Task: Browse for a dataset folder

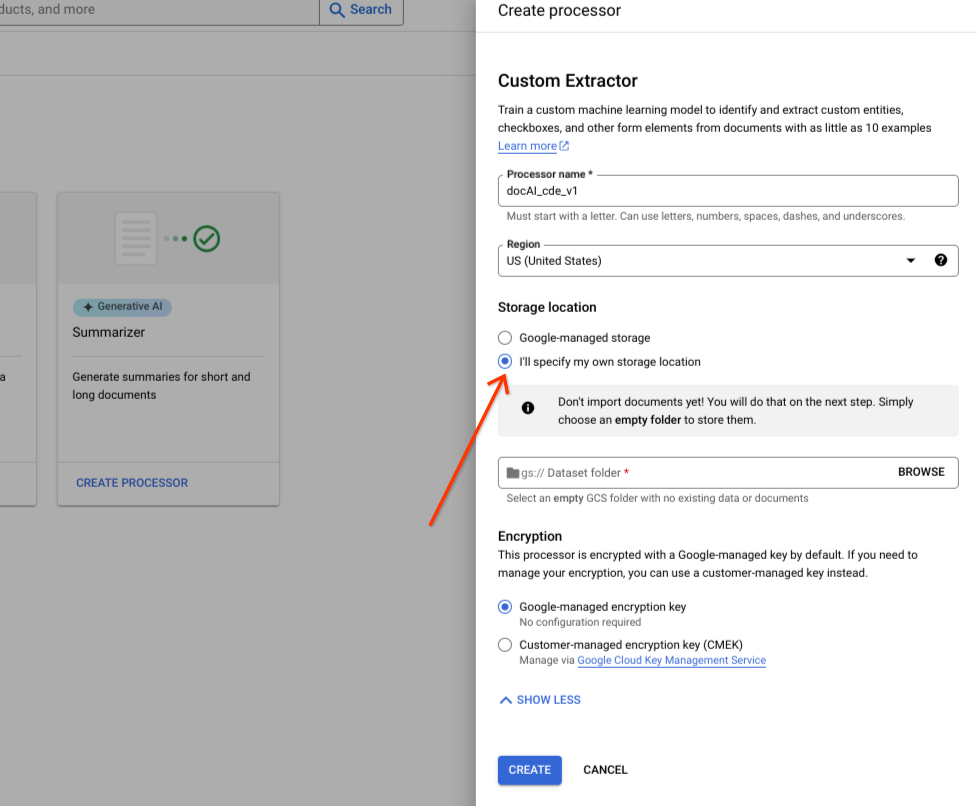Action: pos(920,472)
